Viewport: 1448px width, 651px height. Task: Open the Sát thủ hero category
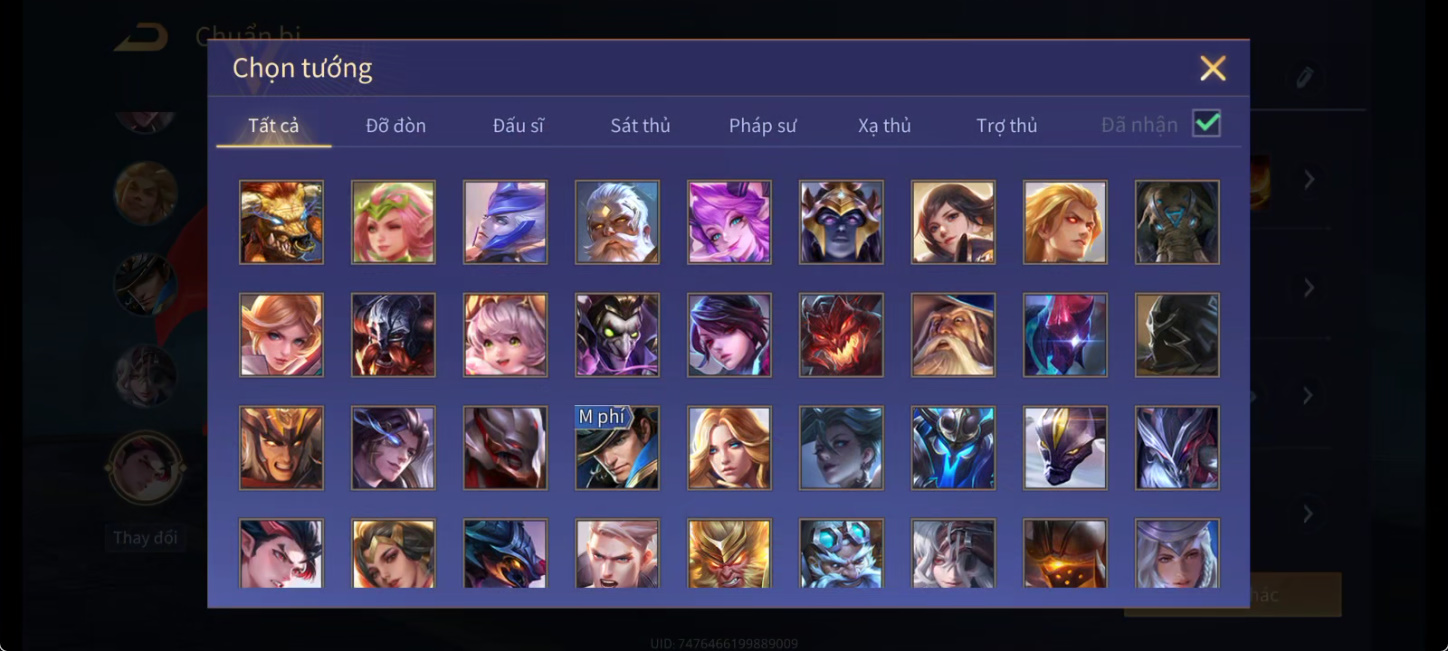[640, 125]
